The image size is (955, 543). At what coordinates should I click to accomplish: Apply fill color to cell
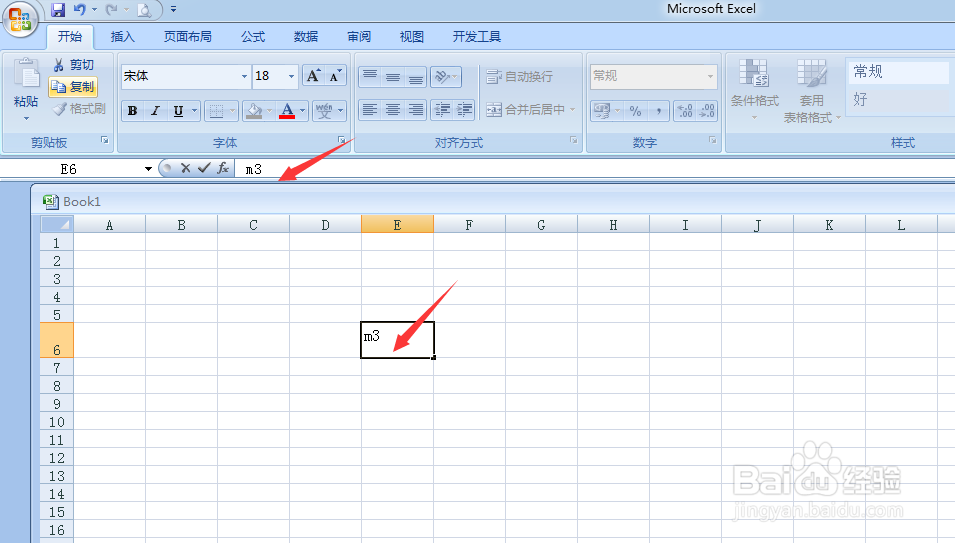pyautogui.click(x=253, y=111)
